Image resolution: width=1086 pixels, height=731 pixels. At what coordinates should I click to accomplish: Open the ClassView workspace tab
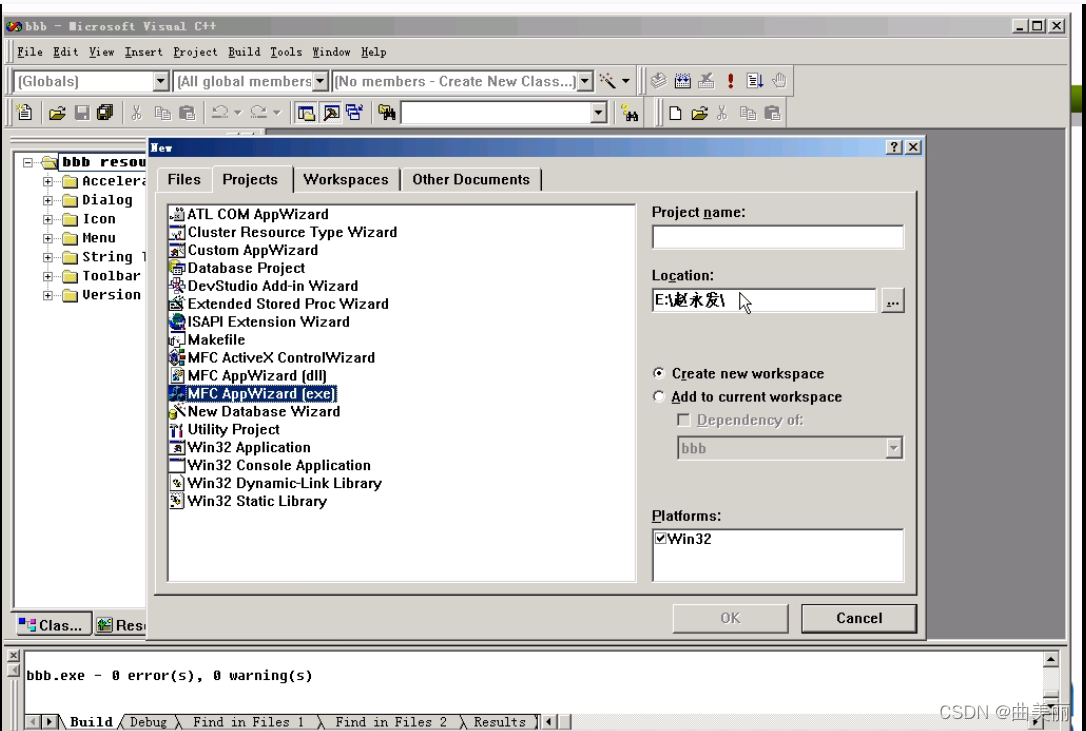coord(53,625)
